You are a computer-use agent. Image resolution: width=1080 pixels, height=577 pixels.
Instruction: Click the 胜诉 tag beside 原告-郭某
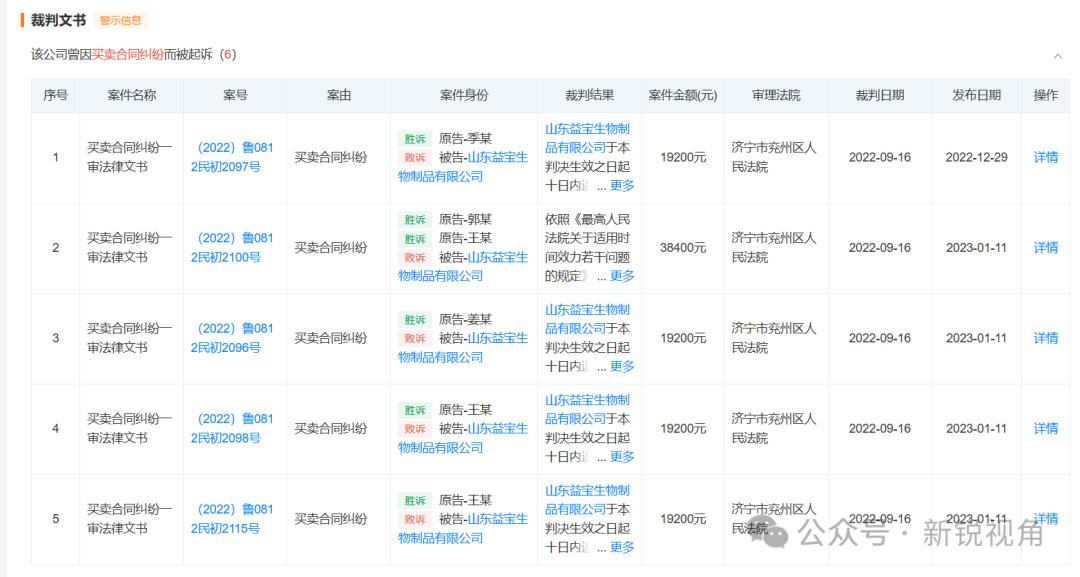coord(415,220)
